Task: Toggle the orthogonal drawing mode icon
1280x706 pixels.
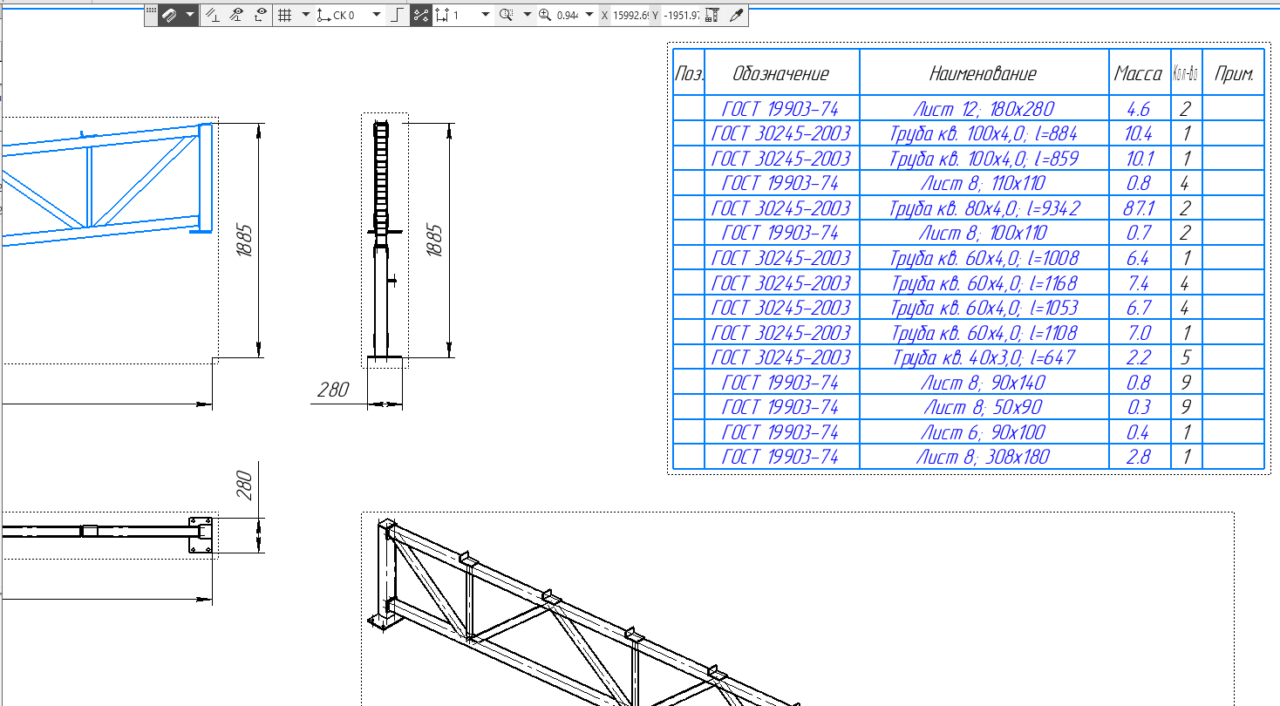Action: (x=396, y=15)
